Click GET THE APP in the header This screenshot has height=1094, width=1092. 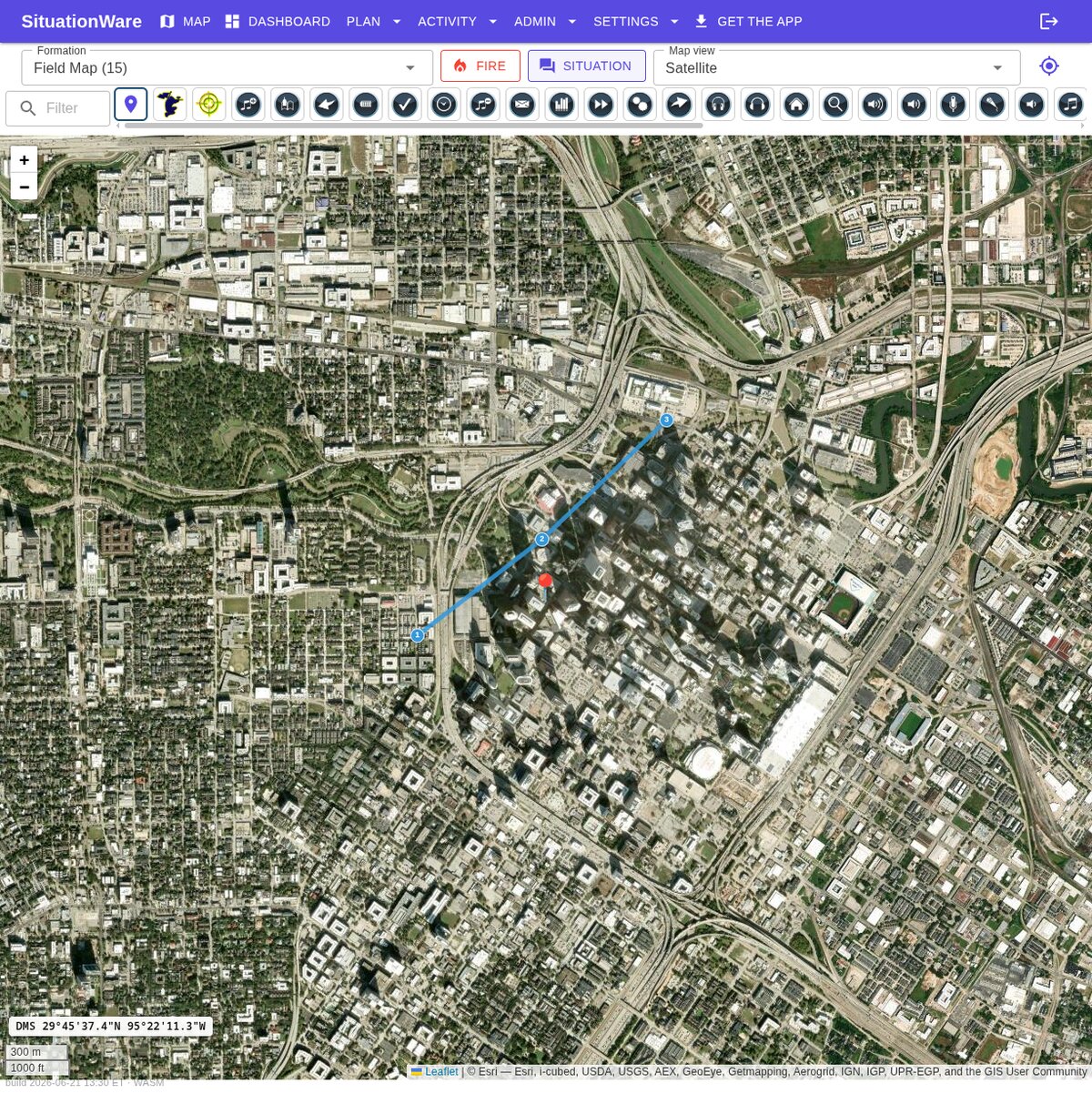748,21
